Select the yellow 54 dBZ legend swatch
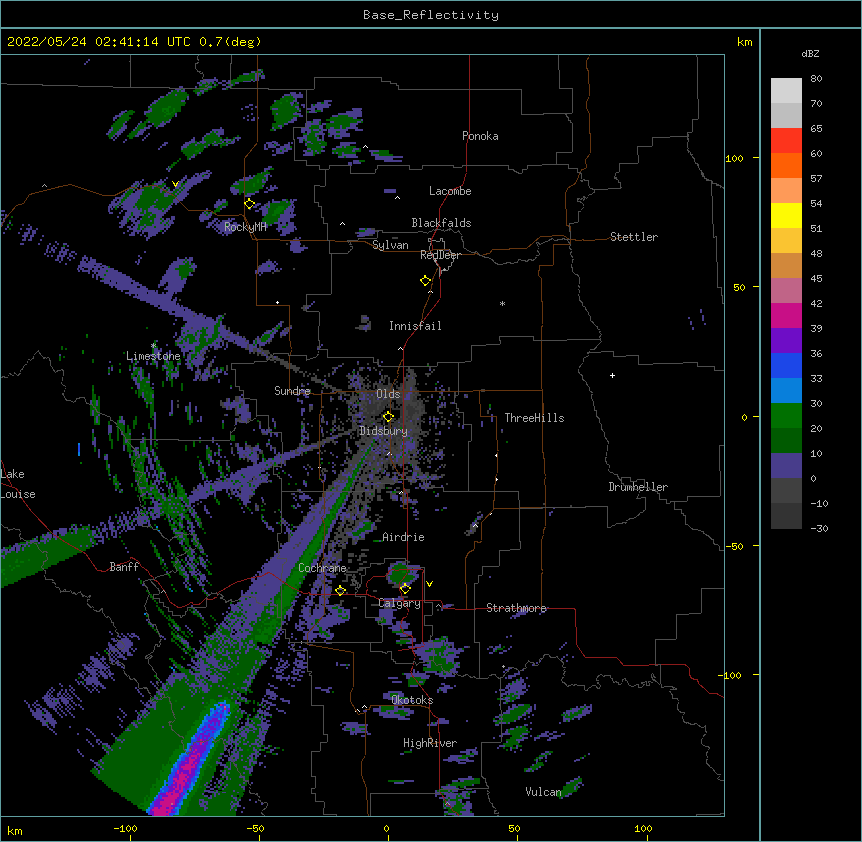Screen dimensions: 862x842 pyautogui.click(x=786, y=215)
